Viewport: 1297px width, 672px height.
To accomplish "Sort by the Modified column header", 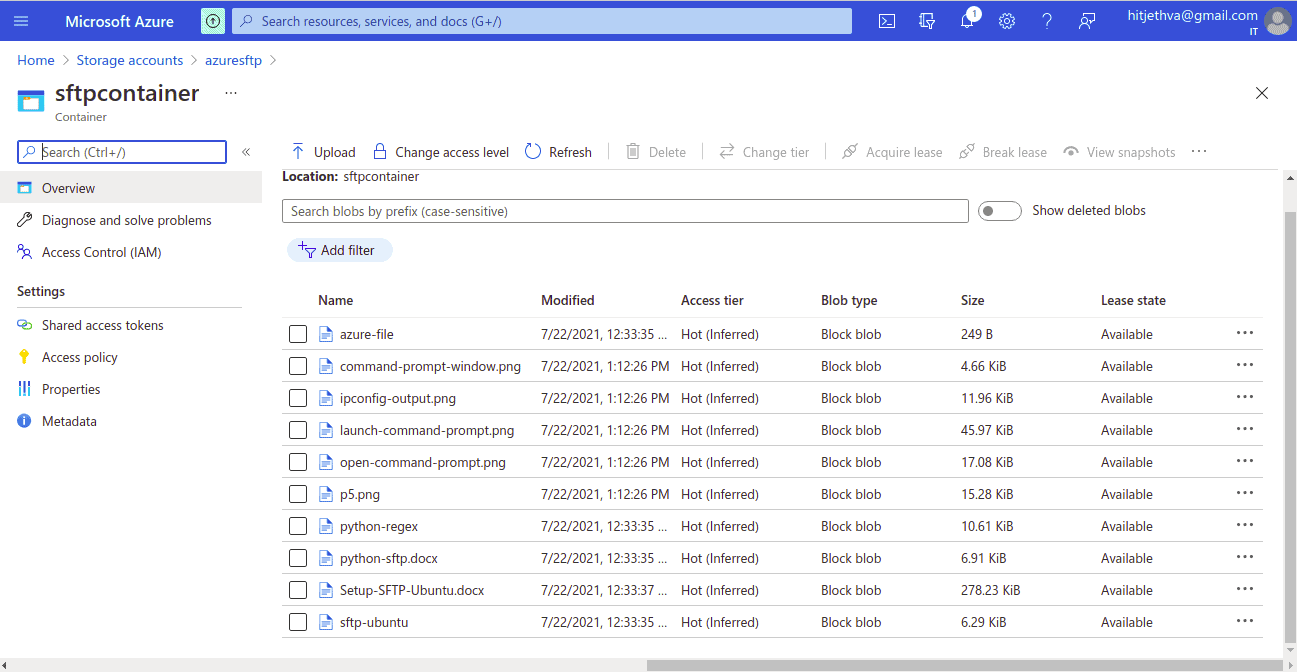I will (x=568, y=300).
